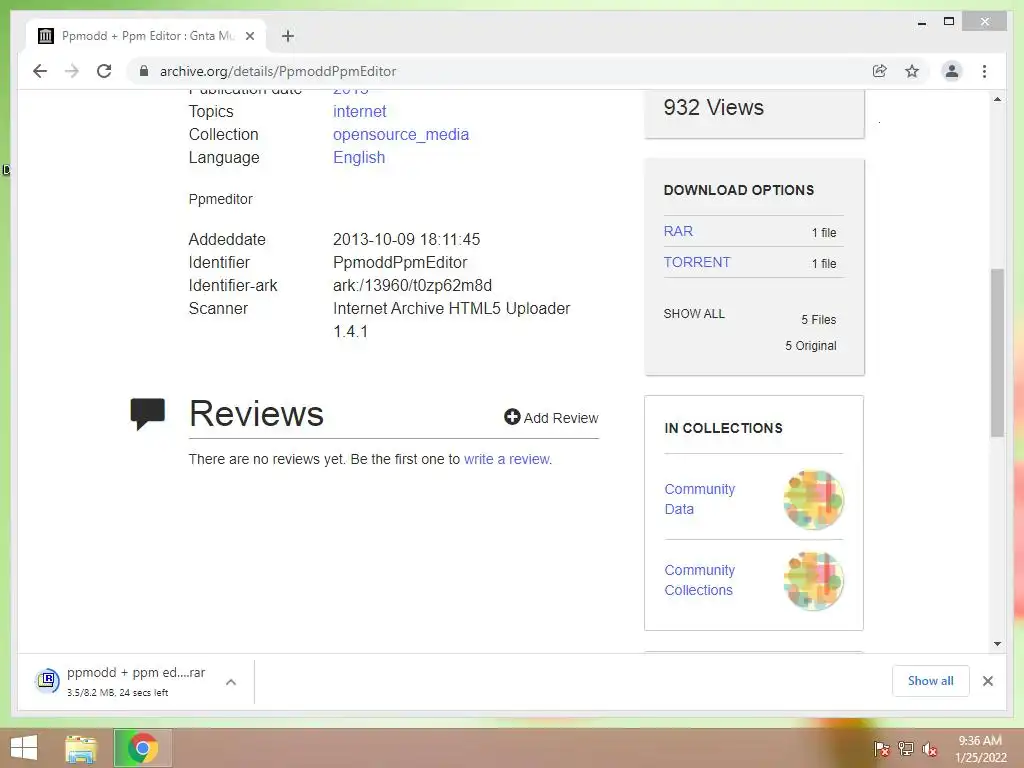Click the muted volume tray icon
Screen dimensions: 1024x768
pyautogui.click(x=929, y=748)
